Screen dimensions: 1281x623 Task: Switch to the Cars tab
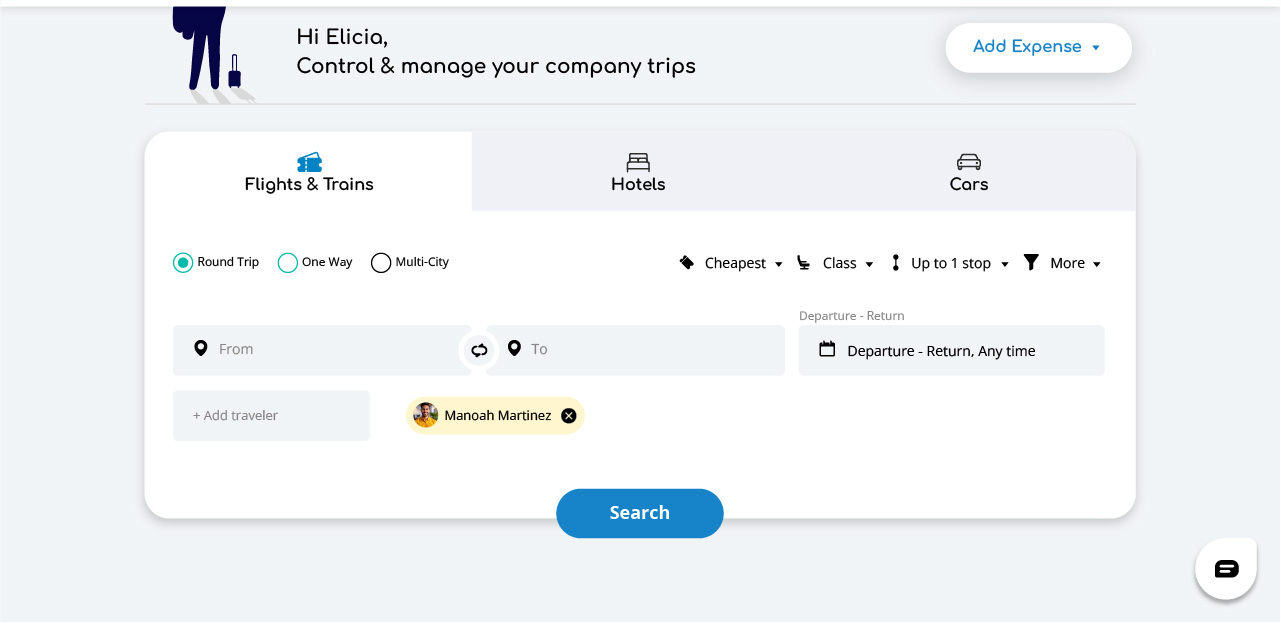[x=968, y=172]
